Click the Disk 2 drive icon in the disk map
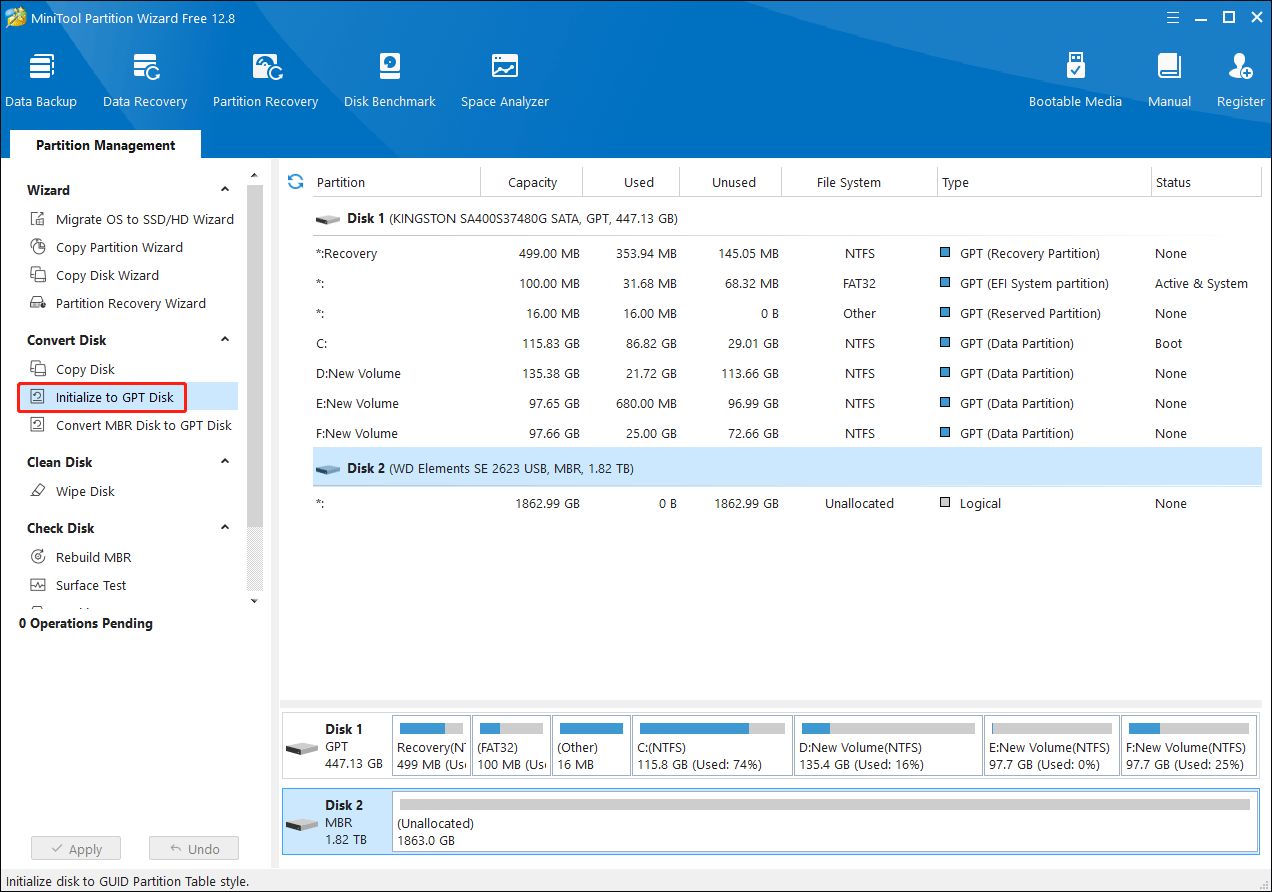Image resolution: width=1272 pixels, height=892 pixels. [302, 824]
